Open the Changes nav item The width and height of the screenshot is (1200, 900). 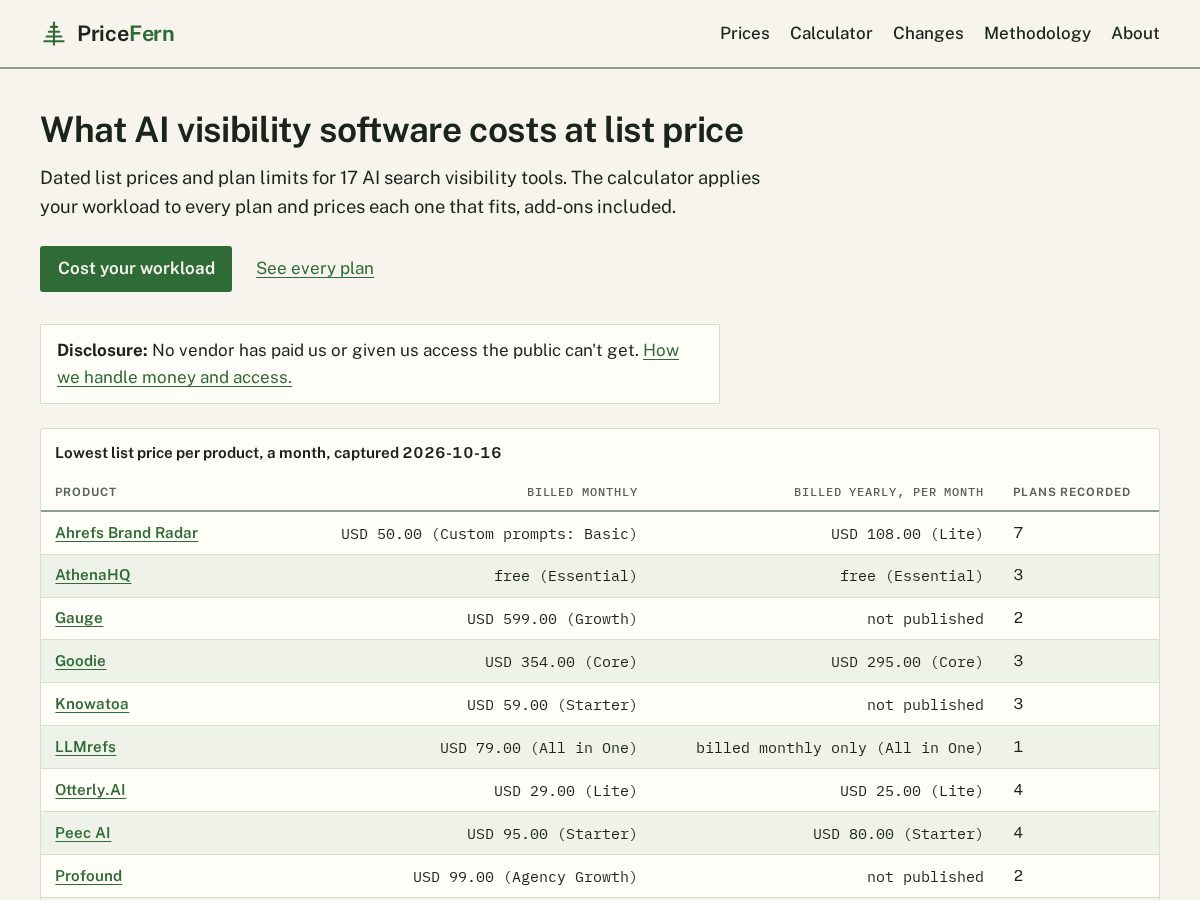click(x=928, y=33)
